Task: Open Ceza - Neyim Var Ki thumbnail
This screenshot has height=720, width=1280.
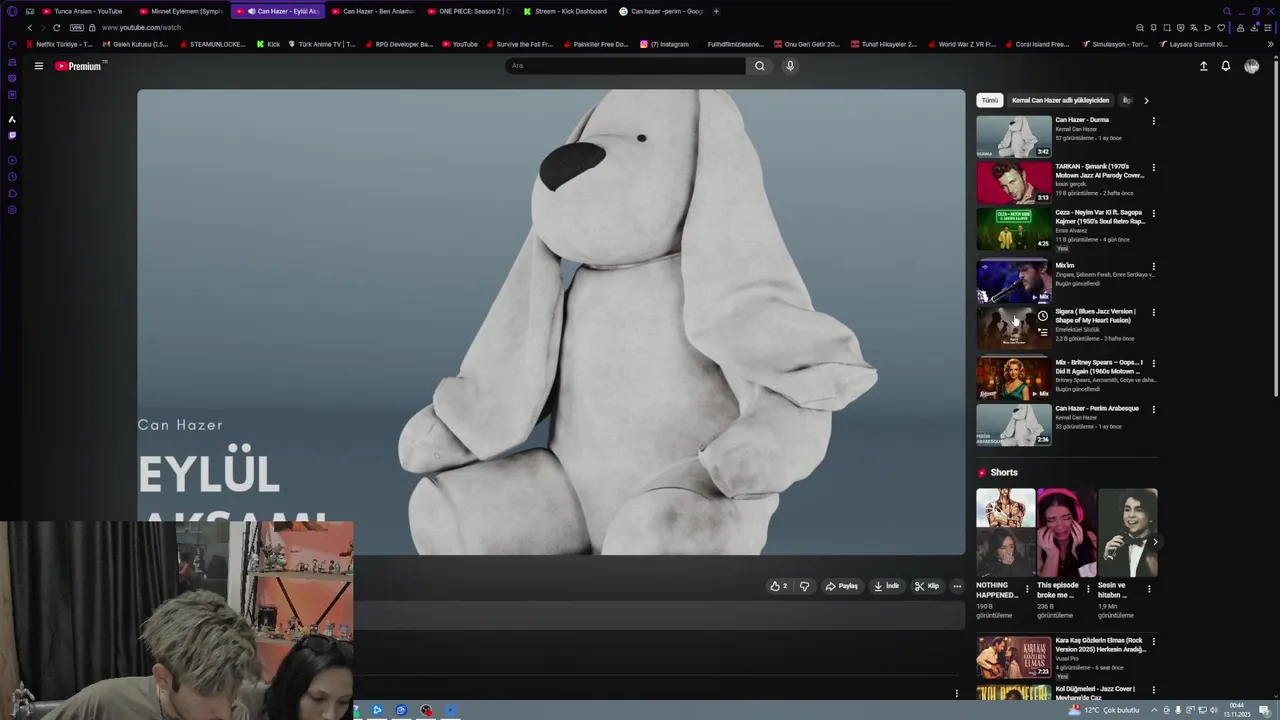Action: point(1014,228)
